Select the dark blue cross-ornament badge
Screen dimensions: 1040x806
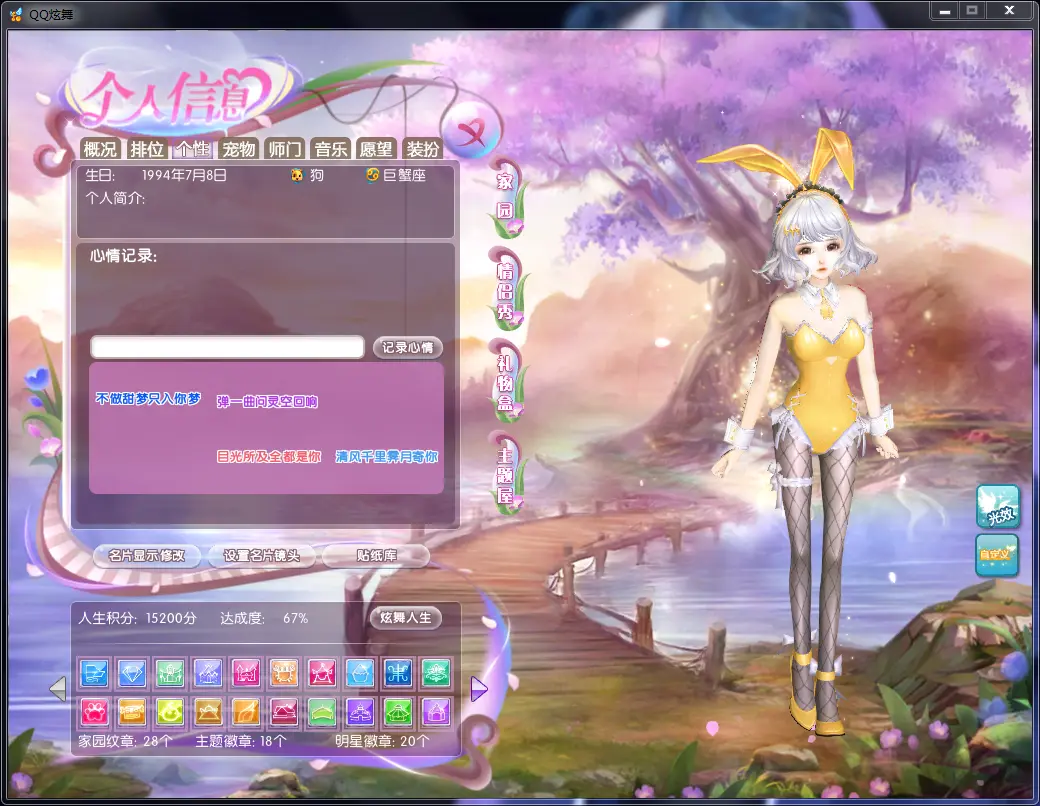[x=399, y=673]
